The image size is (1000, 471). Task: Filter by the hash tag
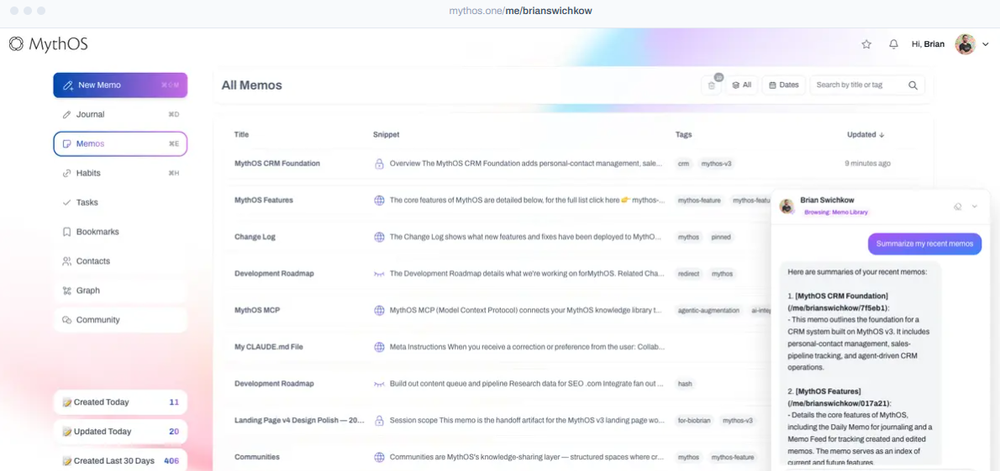tap(685, 384)
